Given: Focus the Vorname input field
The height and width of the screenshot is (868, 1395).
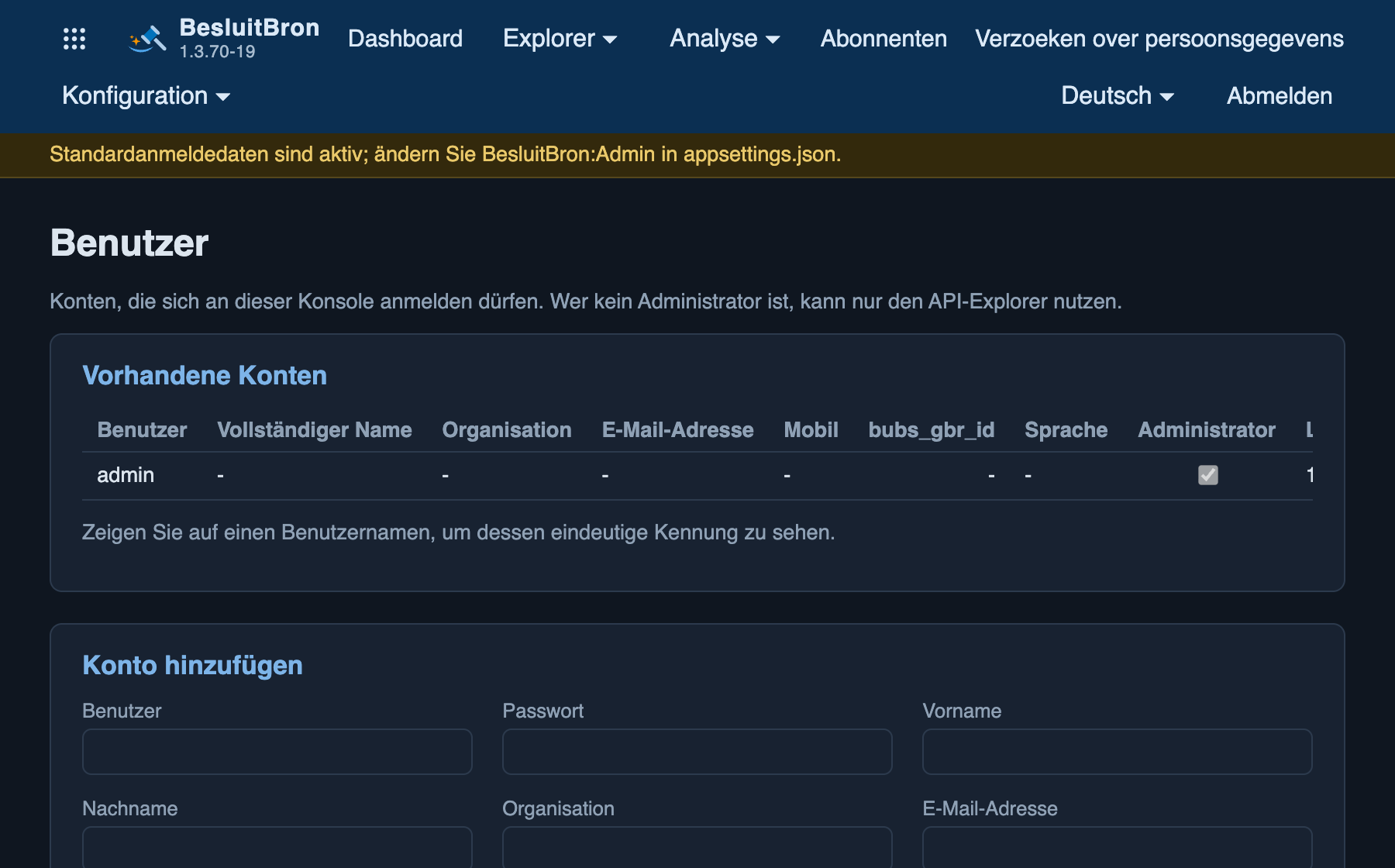Looking at the screenshot, I should (x=1118, y=752).
